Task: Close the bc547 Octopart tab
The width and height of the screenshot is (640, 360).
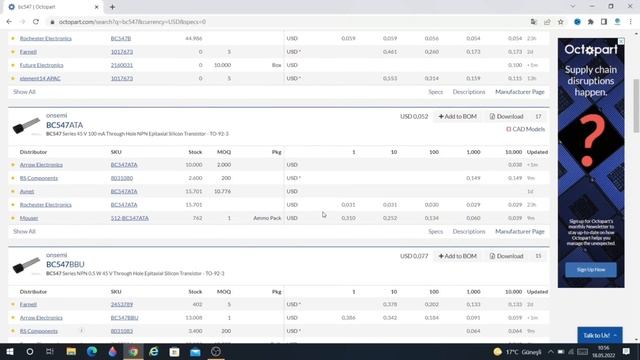Action: pyautogui.click(x=96, y=7)
